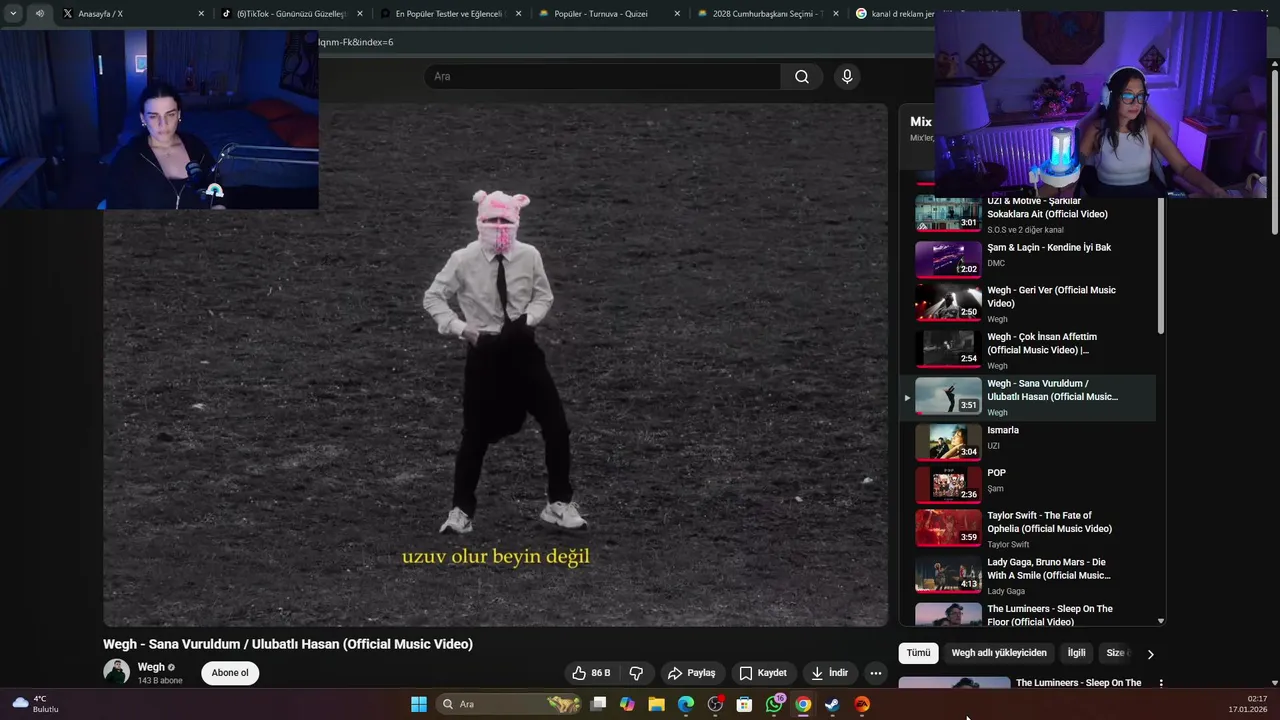Select the İlgili filter chip

pos(1076,653)
